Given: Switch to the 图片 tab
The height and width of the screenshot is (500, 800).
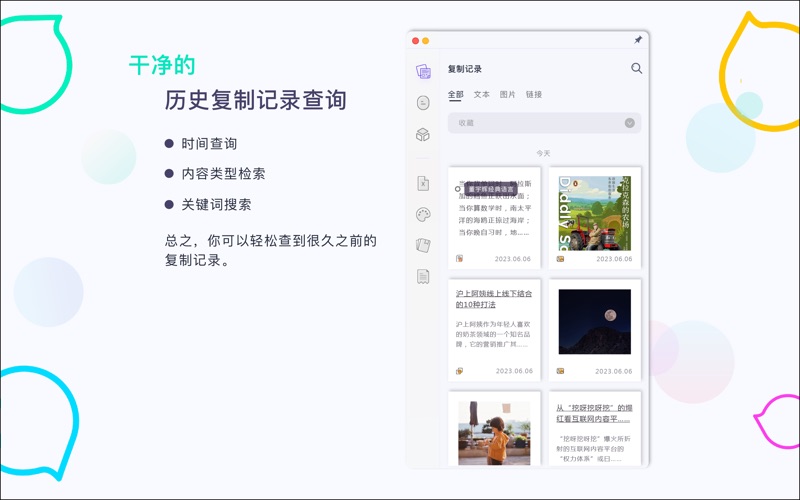Looking at the screenshot, I should coord(507,94).
